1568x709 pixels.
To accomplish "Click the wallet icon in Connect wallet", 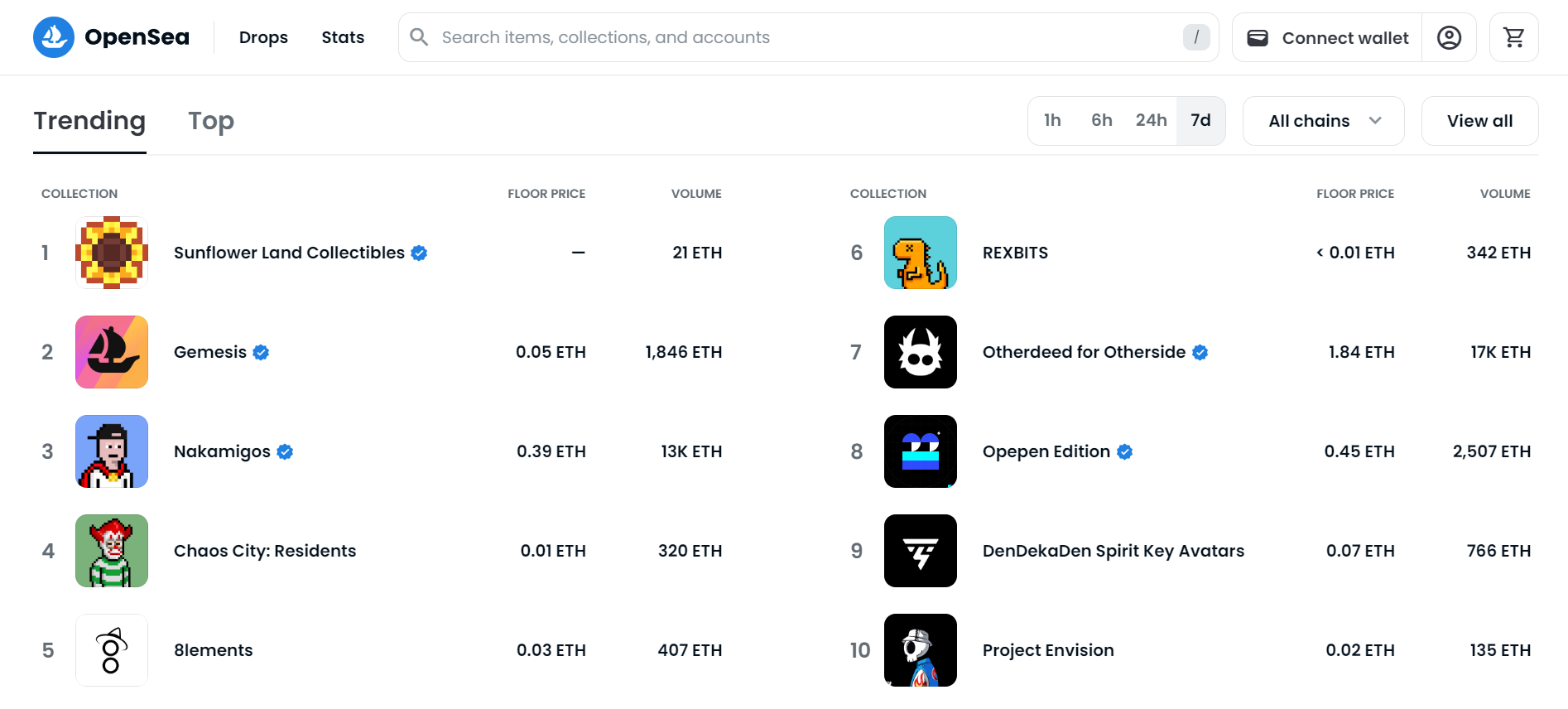I will 1258,37.
